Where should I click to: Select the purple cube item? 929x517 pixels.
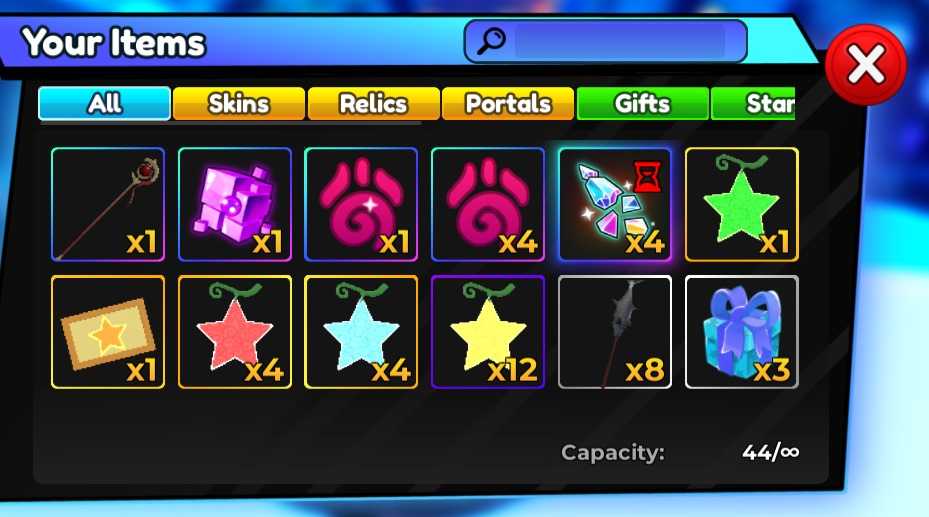pyautogui.click(x=235, y=204)
